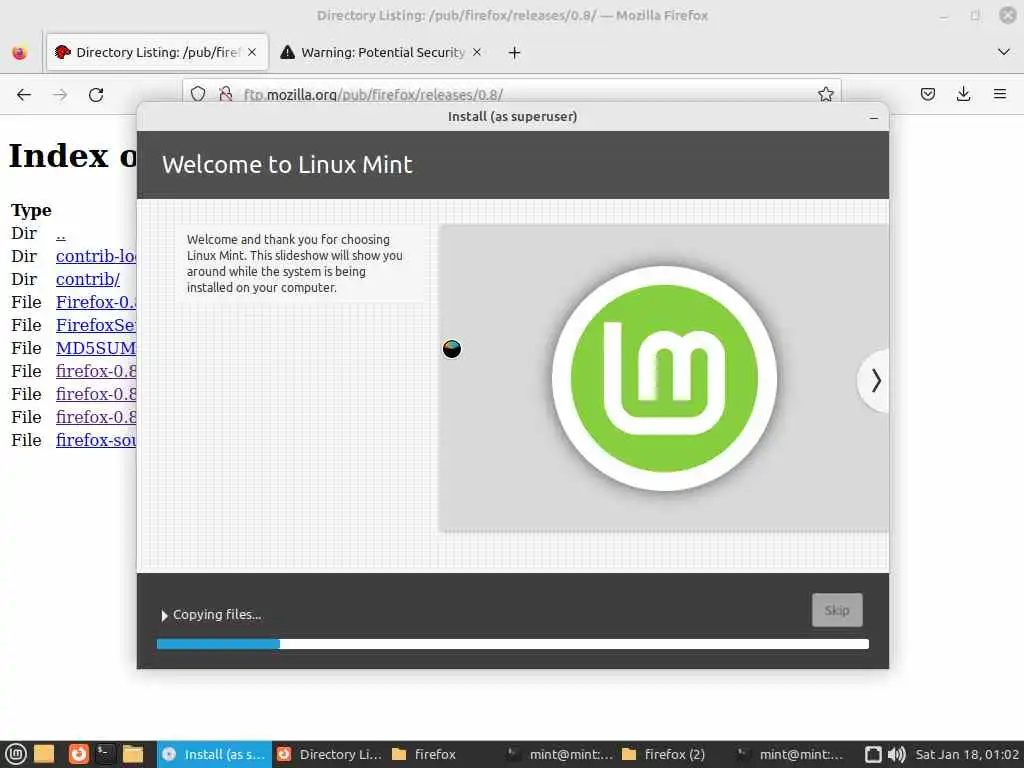This screenshot has height=768, width=1024.
Task: Close the Warning Potential Security tab
Action: click(x=477, y=52)
